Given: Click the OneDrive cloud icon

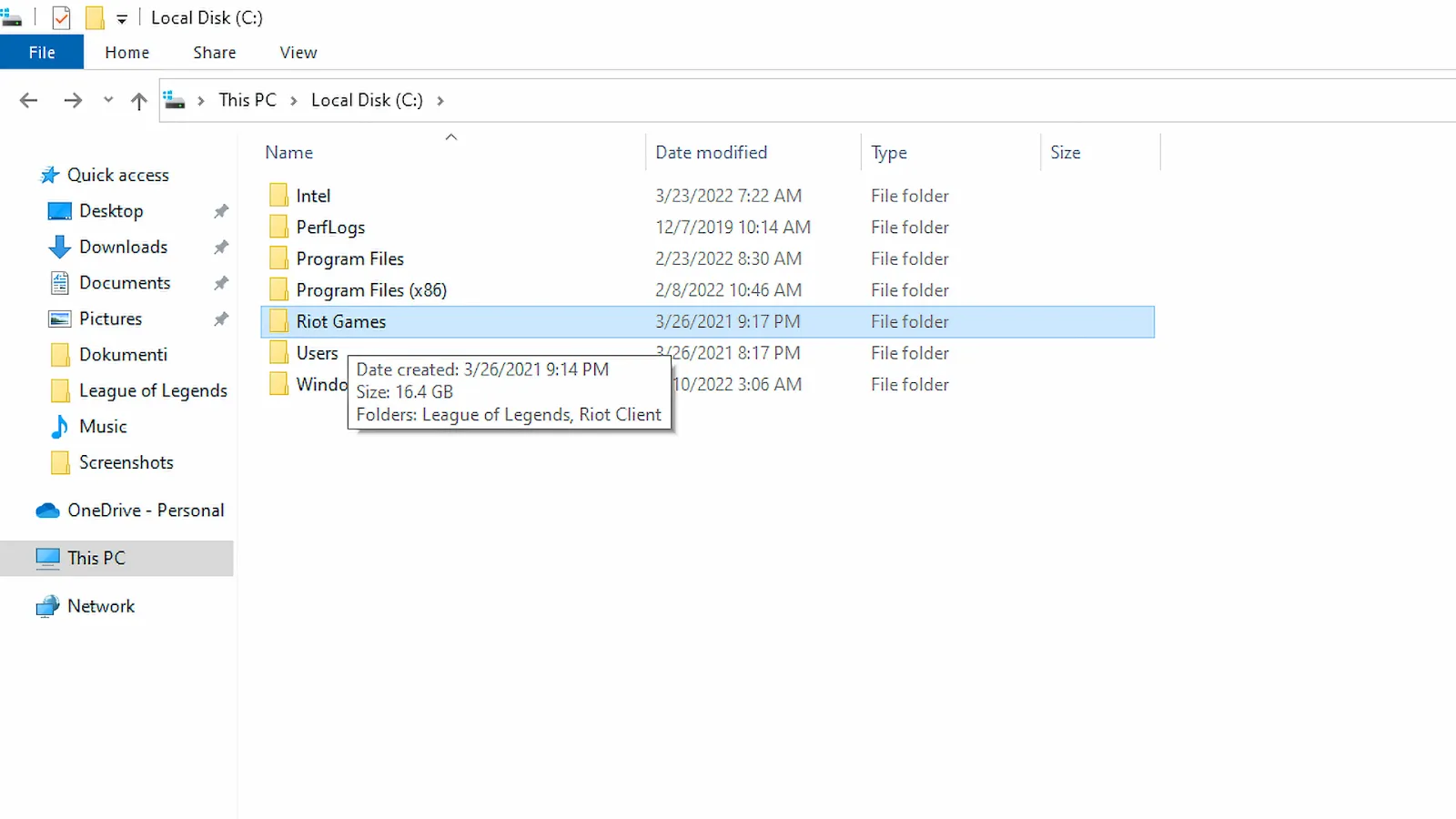Looking at the screenshot, I should click(x=47, y=511).
